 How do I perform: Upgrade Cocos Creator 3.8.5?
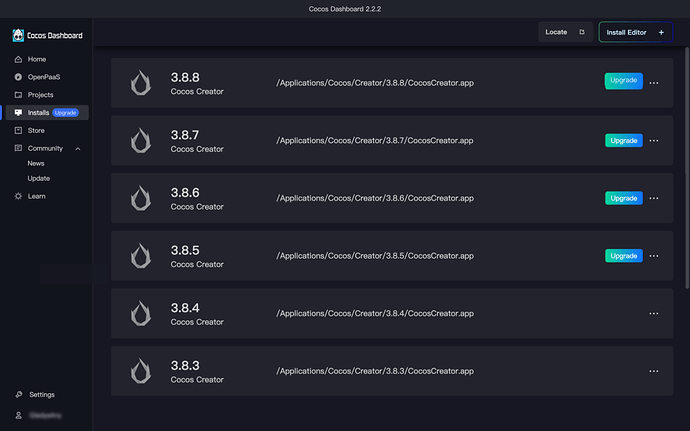pyautogui.click(x=624, y=256)
